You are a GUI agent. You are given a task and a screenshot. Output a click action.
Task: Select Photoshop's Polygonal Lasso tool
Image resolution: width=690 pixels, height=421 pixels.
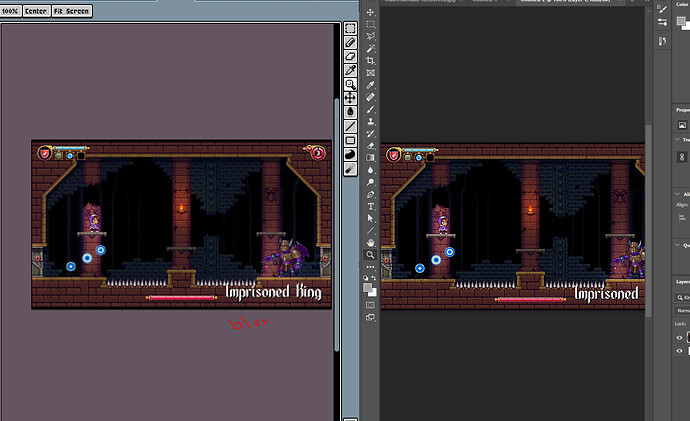pos(371,36)
